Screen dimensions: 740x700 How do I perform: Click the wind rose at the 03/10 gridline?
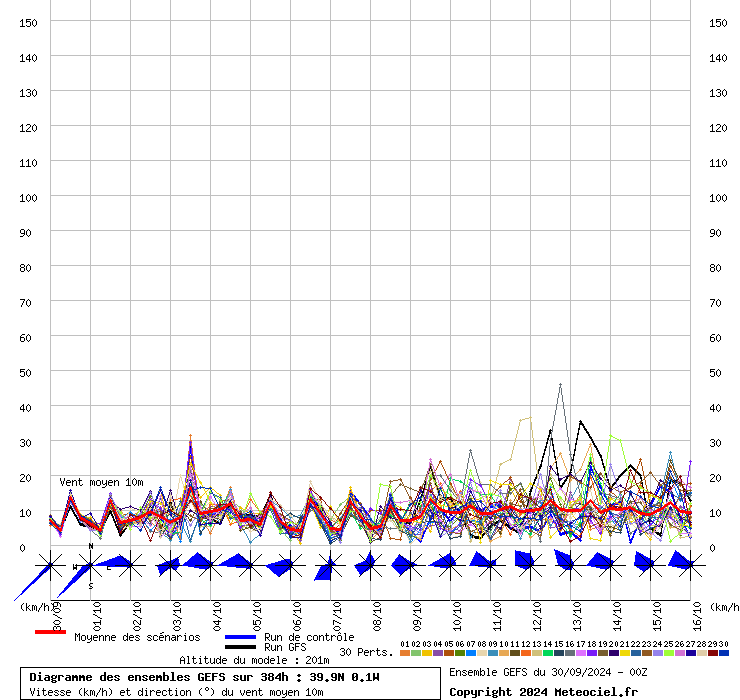click(x=170, y=566)
